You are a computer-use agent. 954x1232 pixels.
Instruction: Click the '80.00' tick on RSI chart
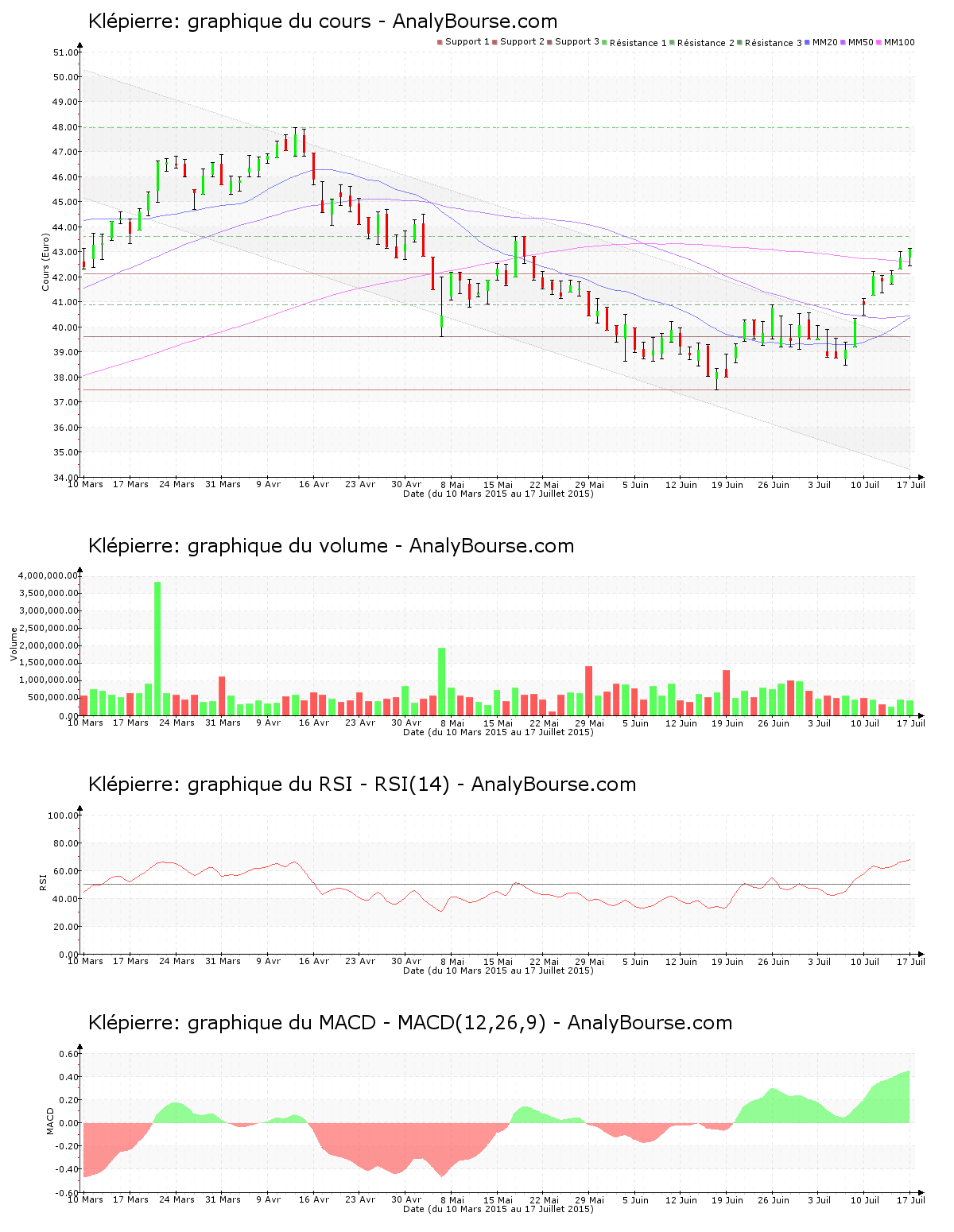65,843
